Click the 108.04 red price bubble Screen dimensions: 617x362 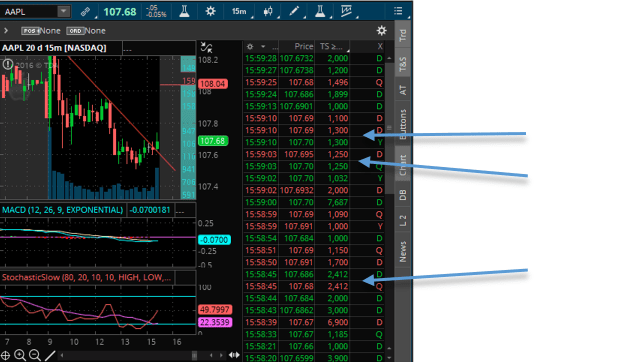213,84
